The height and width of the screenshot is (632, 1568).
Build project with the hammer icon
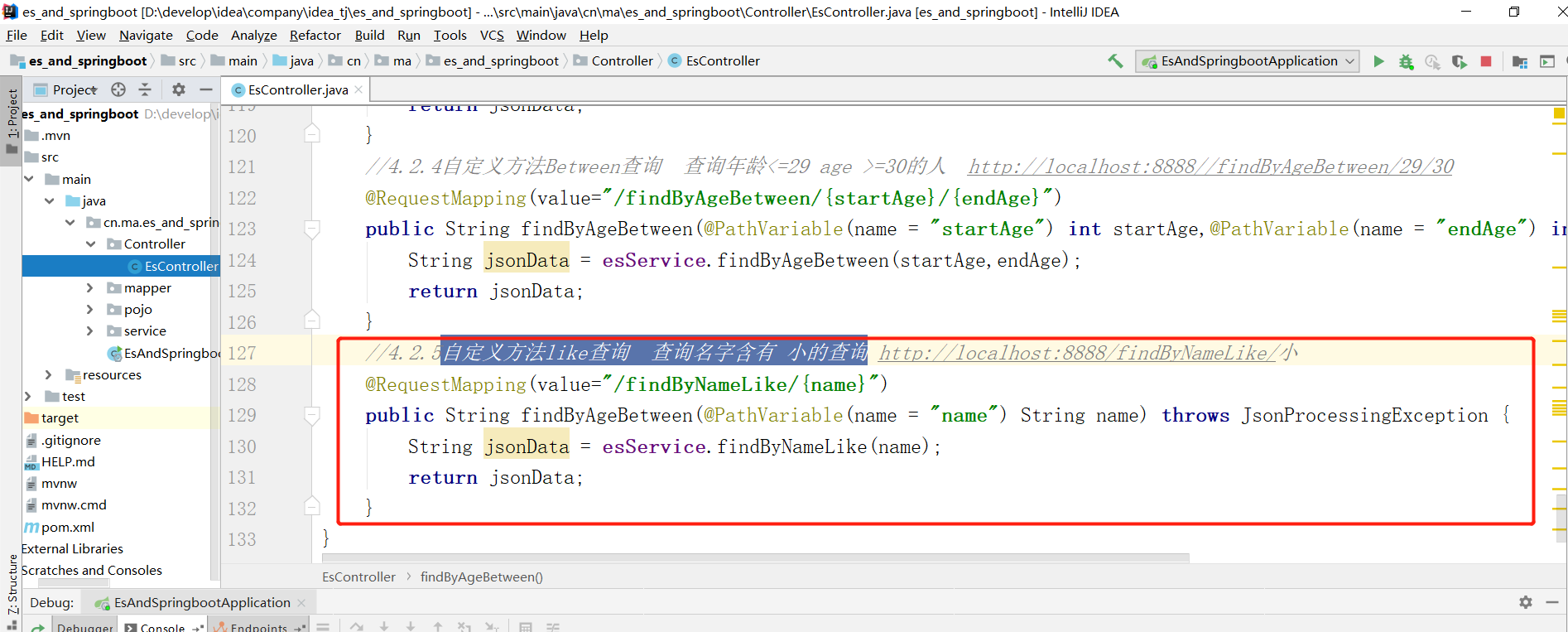[1115, 60]
